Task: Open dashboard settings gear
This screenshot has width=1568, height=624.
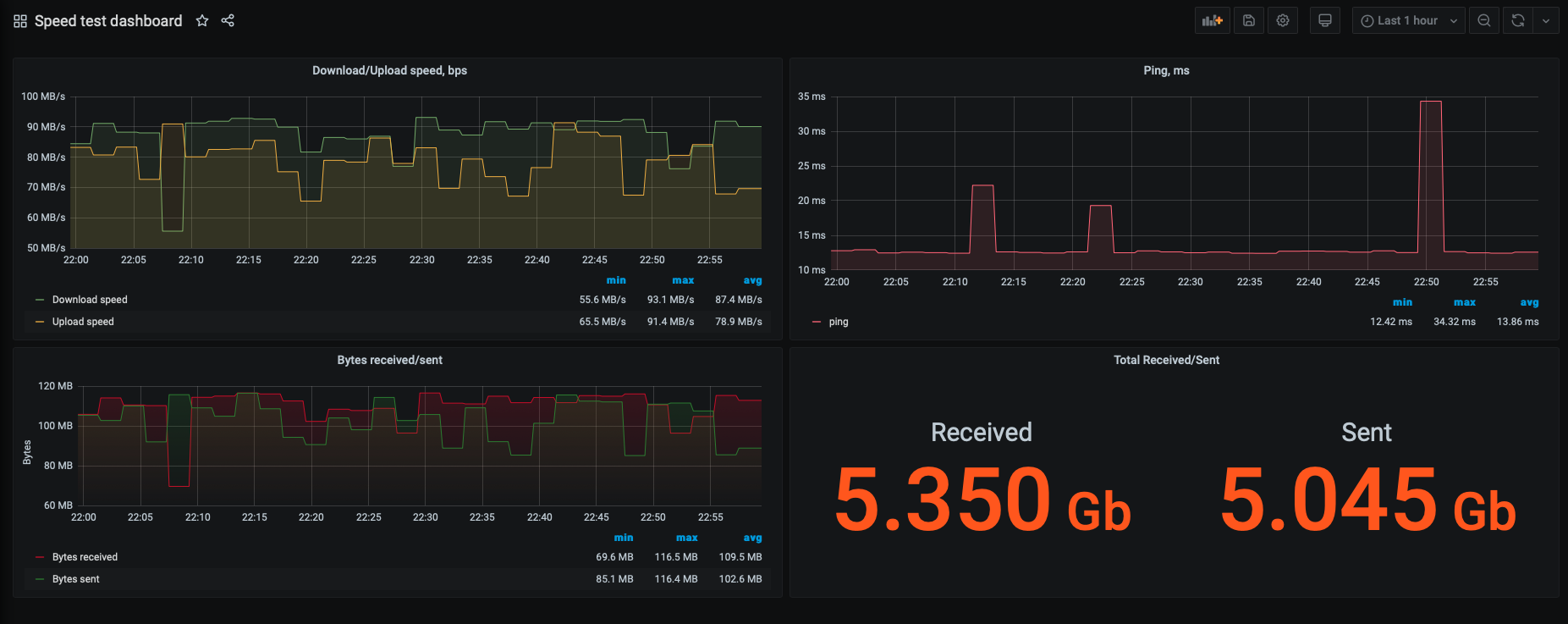Action: click(x=1283, y=20)
